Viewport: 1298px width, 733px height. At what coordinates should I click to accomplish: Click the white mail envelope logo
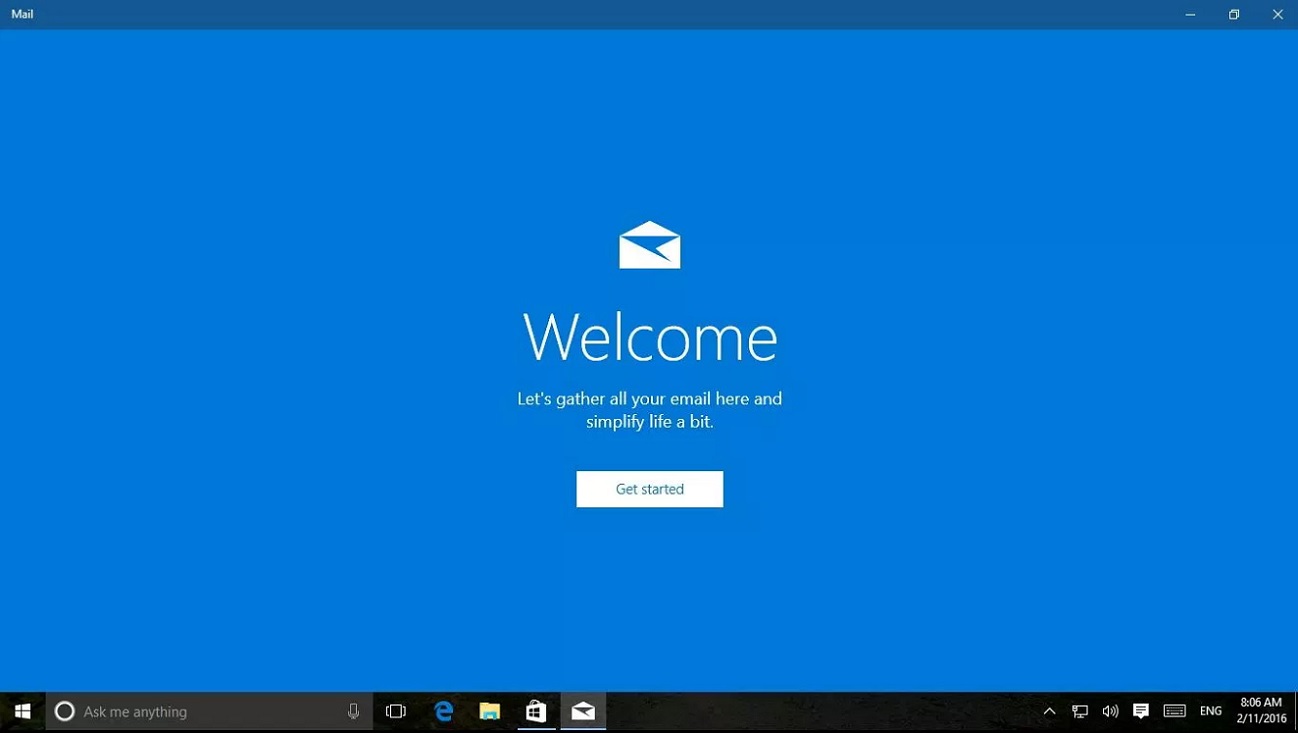650,245
